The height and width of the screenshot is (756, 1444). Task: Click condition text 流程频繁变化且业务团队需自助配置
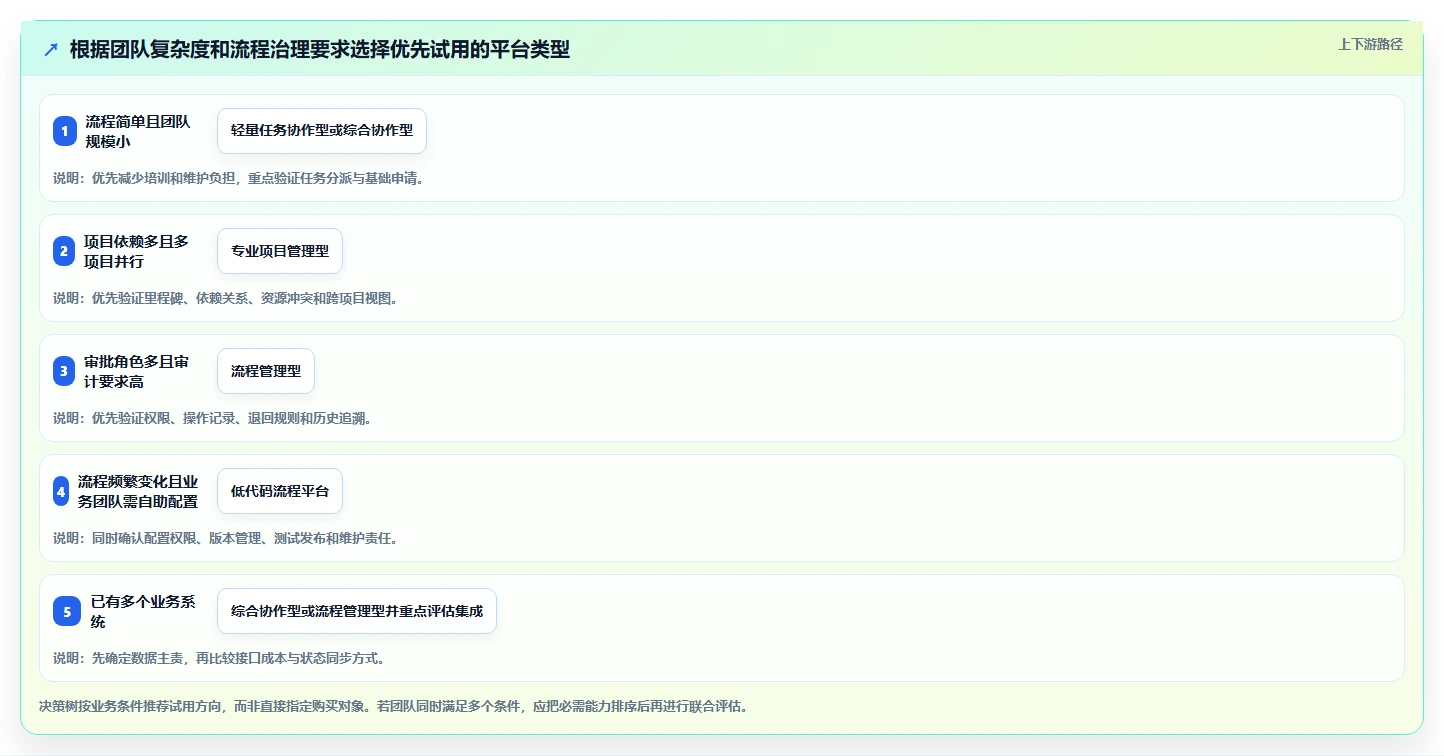click(x=138, y=491)
